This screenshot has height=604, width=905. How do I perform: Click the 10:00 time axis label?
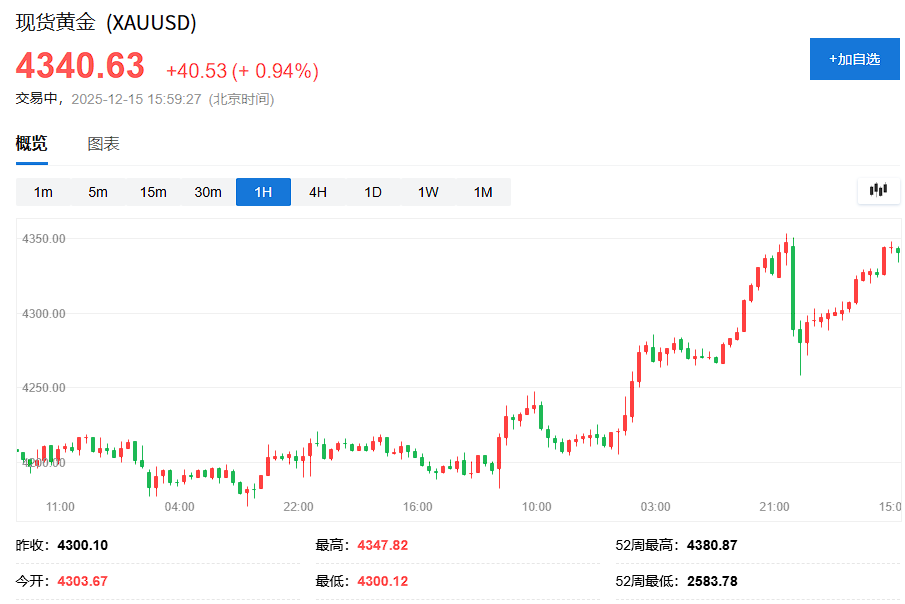pos(537,507)
